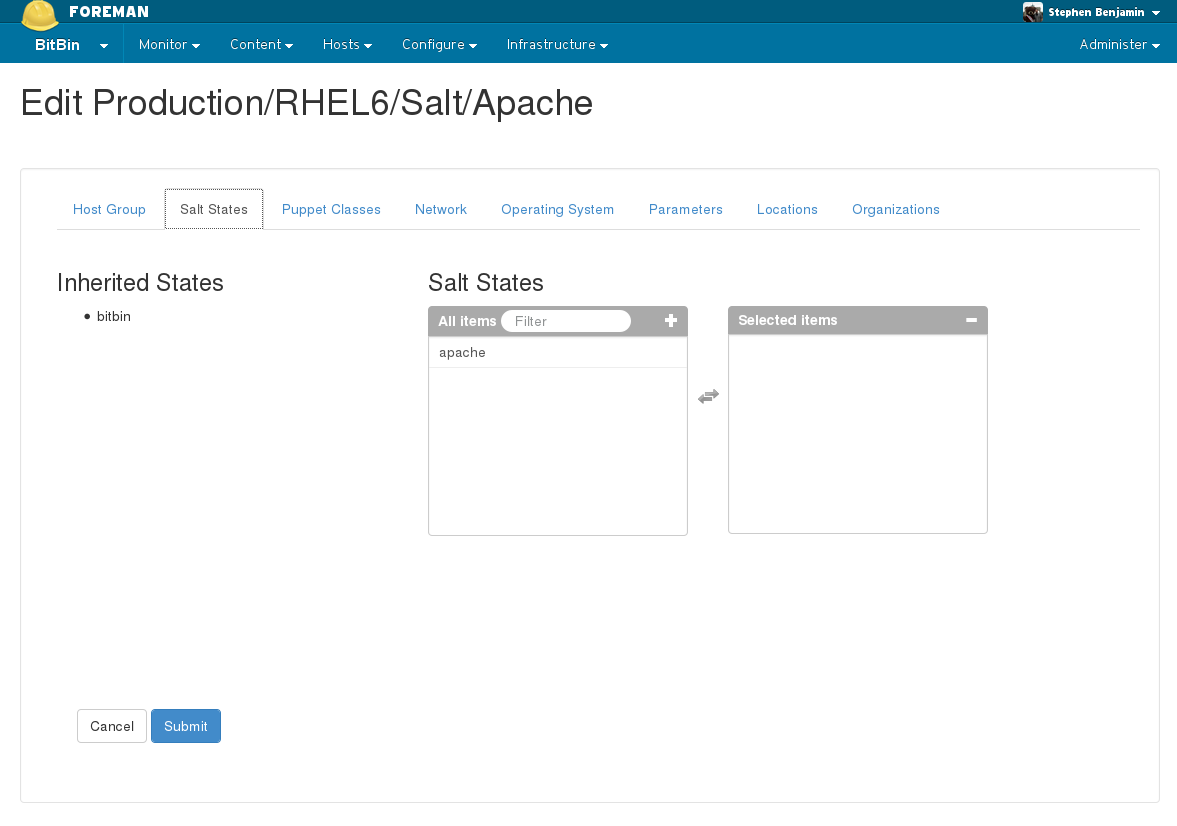The width and height of the screenshot is (1177, 826).
Task: Go to the Operating System tab
Action: pyautogui.click(x=557, y=210)
